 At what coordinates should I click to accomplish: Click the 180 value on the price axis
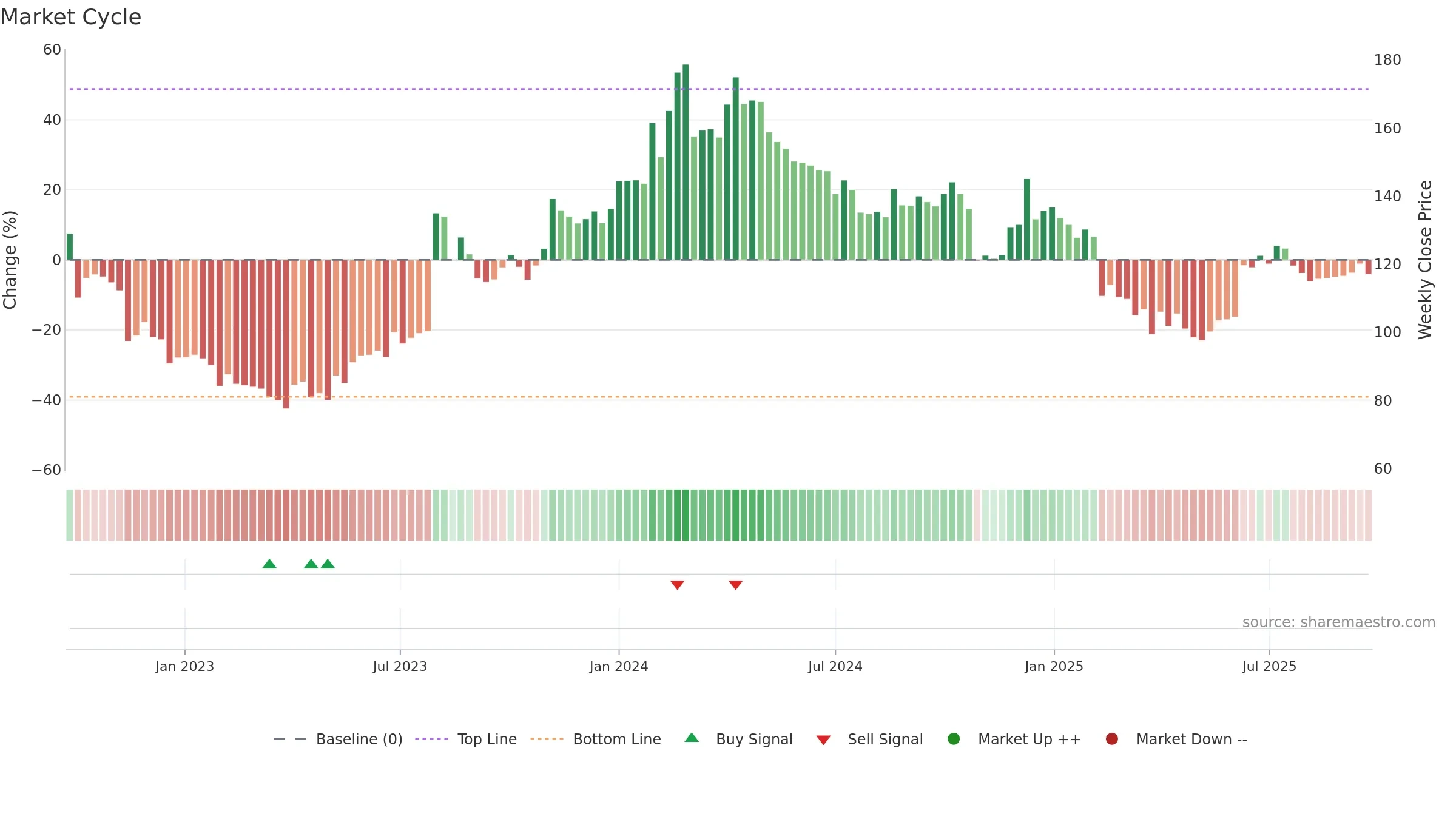click(1387, 60)
